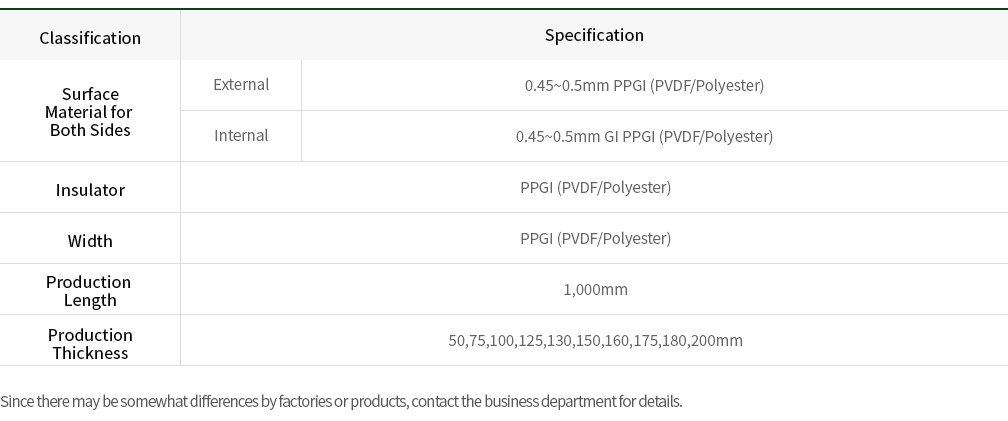Click the last thickness value '200mm'
1008x421 pixels.
[x=717, y=341]
